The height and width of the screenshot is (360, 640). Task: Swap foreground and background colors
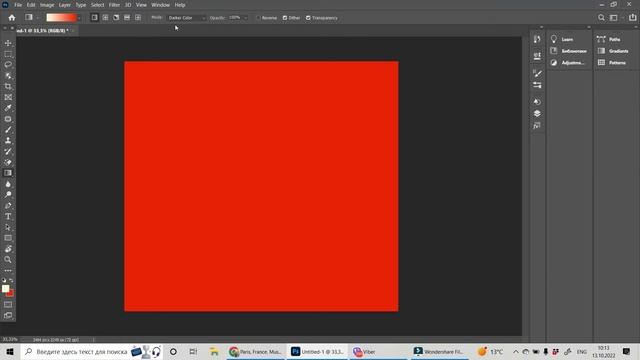pos(11,280)
